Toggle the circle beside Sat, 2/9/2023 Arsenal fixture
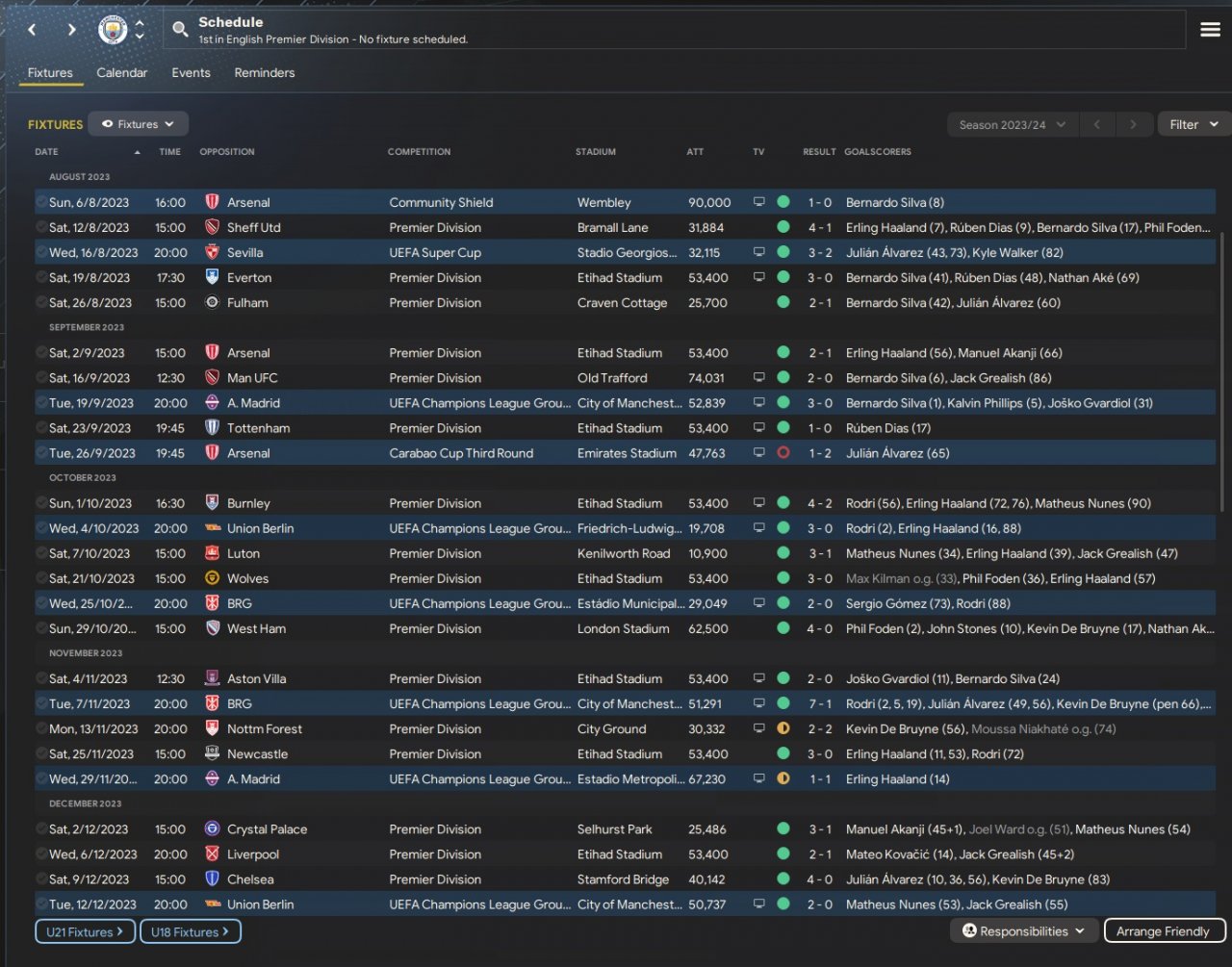This screenshot has height=967, width=1232. [41, 353]
